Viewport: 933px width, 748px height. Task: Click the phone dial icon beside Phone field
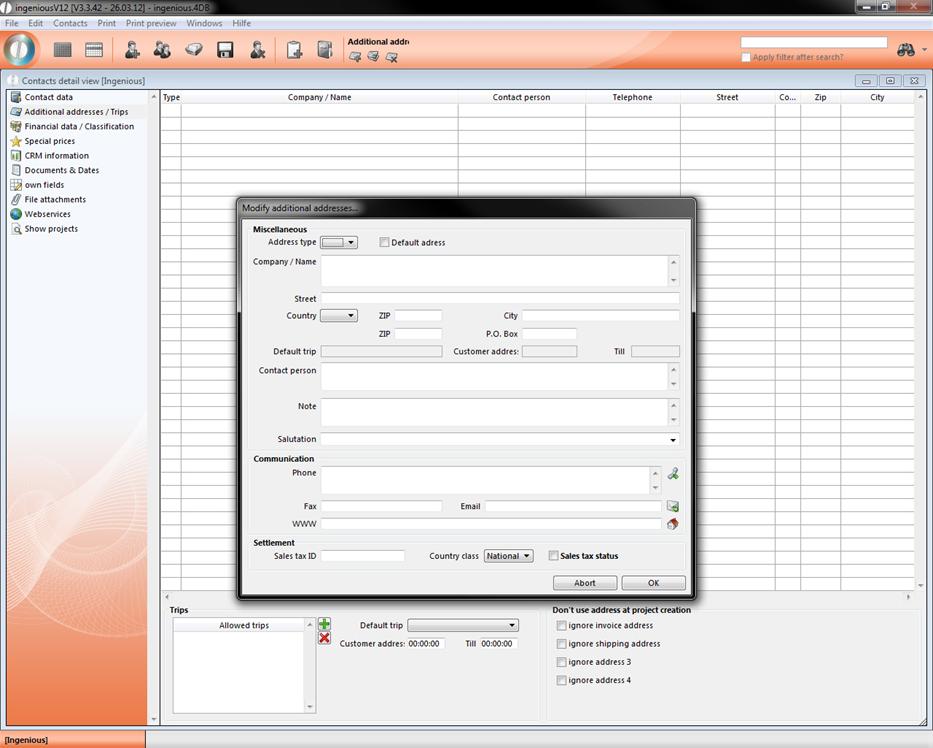(x=673, y=474)
